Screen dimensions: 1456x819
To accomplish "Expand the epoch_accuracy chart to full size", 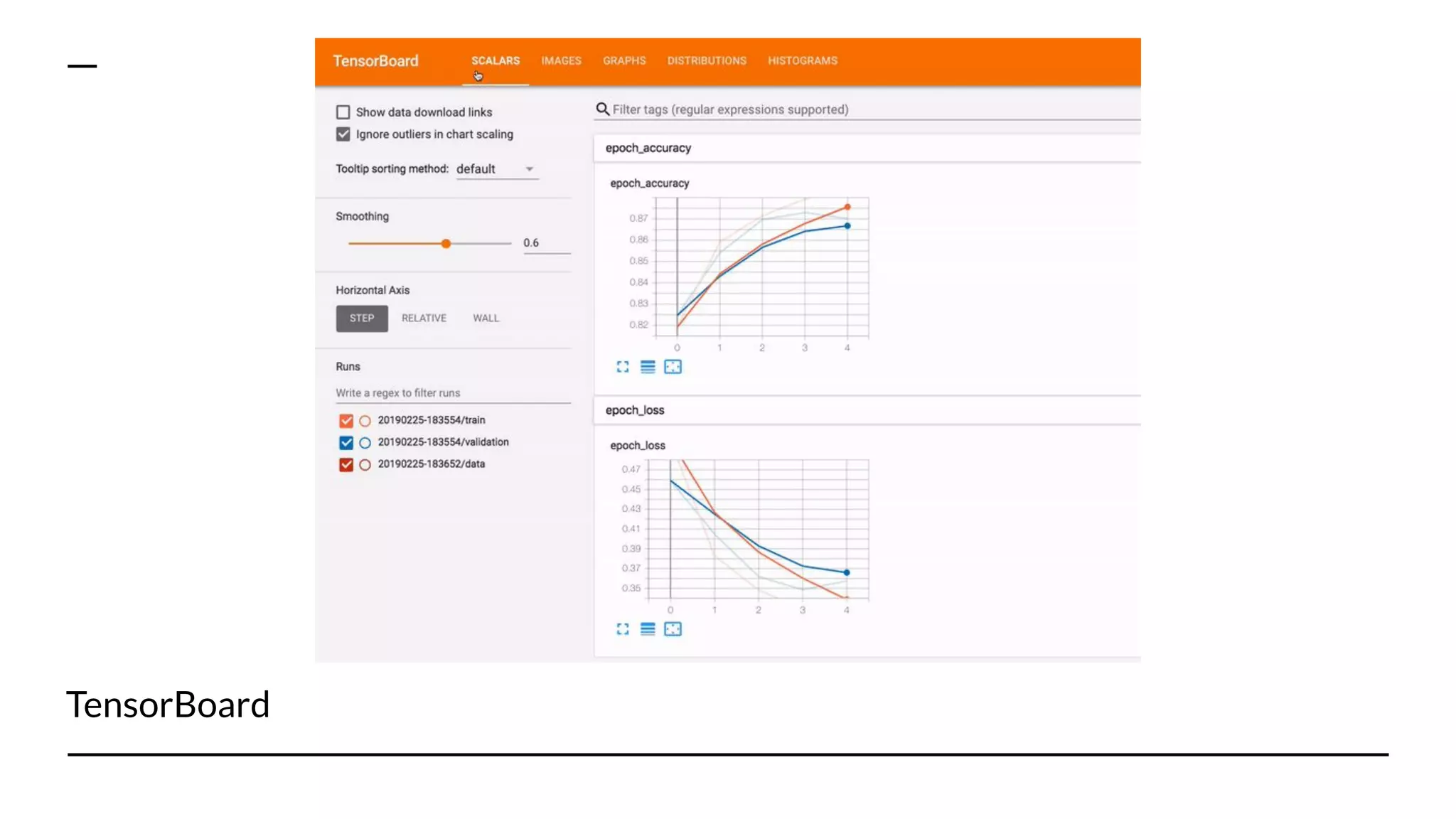I will tap(623, 367).
